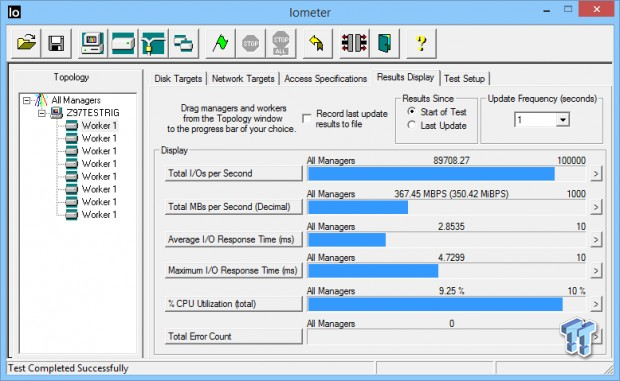This screenshot has width=620, height=381.
Task: Click the % CPU Utilization progress bar
Action: pyautogui.click(x=447, y=304)
